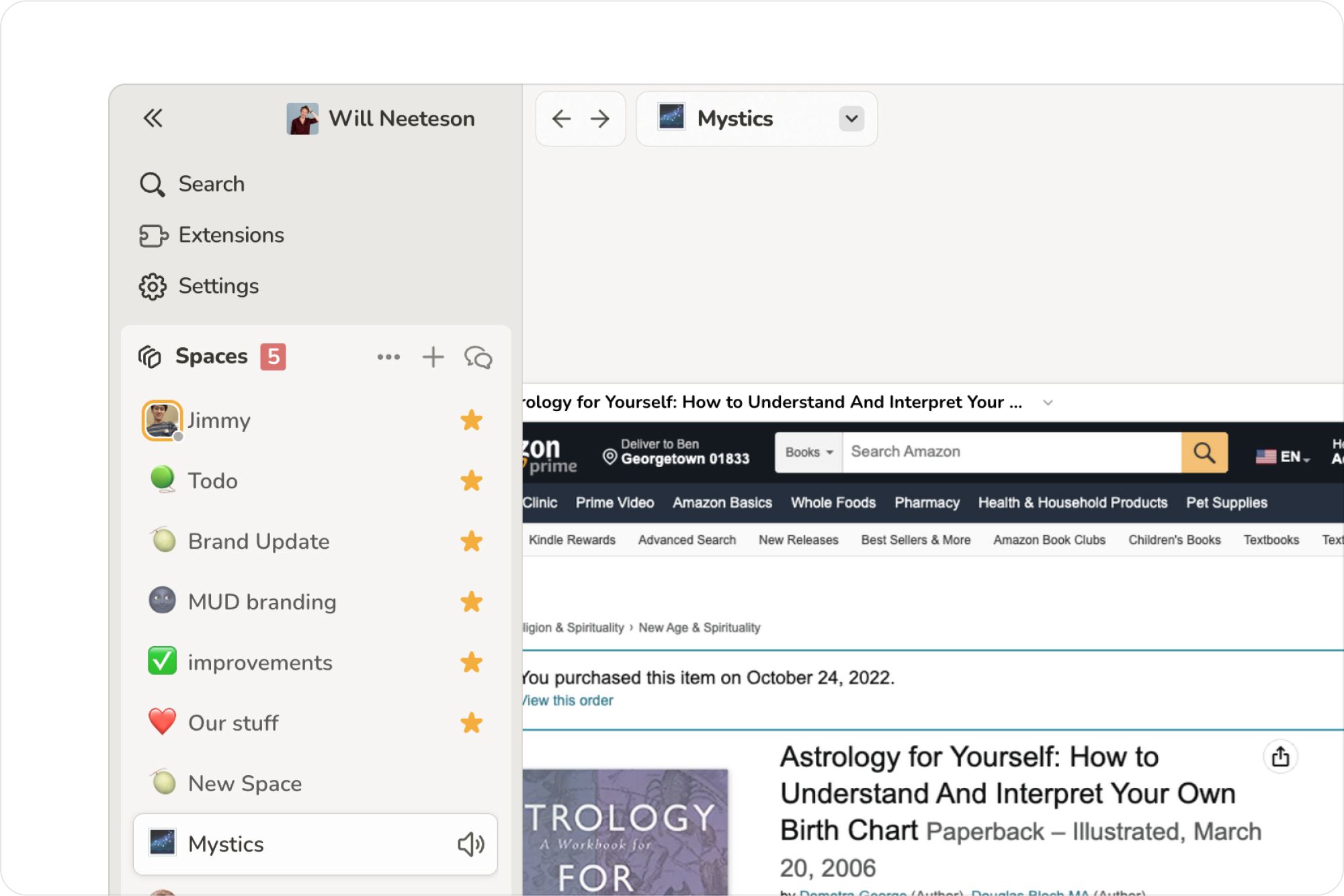This screenshot has height=896, width=1344.
Task: Open Advanced Search link
Action: pyautogui.click(x=687, y=540)
